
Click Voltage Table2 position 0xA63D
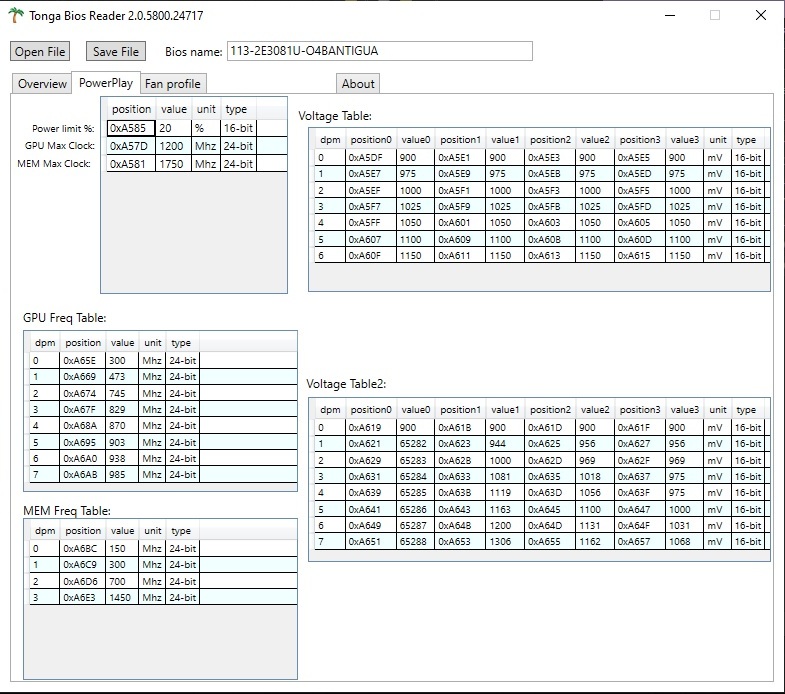click(550, 492)
